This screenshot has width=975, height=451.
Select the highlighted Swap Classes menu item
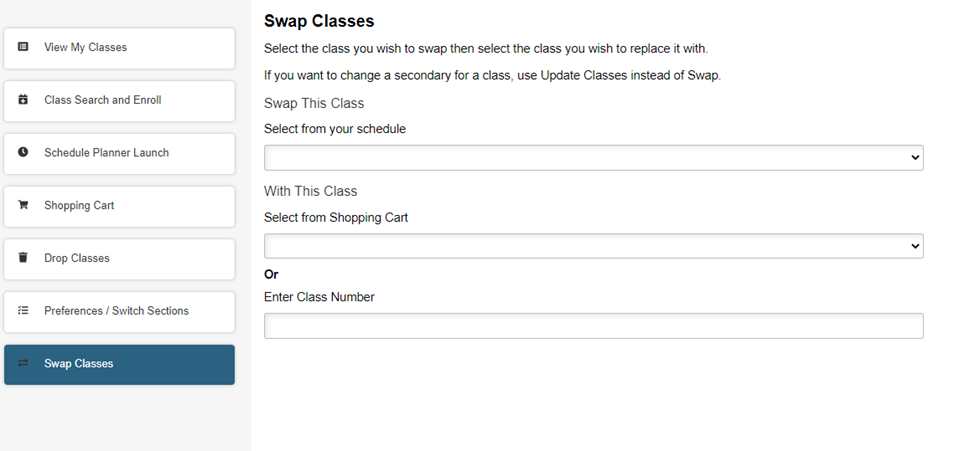119,364
